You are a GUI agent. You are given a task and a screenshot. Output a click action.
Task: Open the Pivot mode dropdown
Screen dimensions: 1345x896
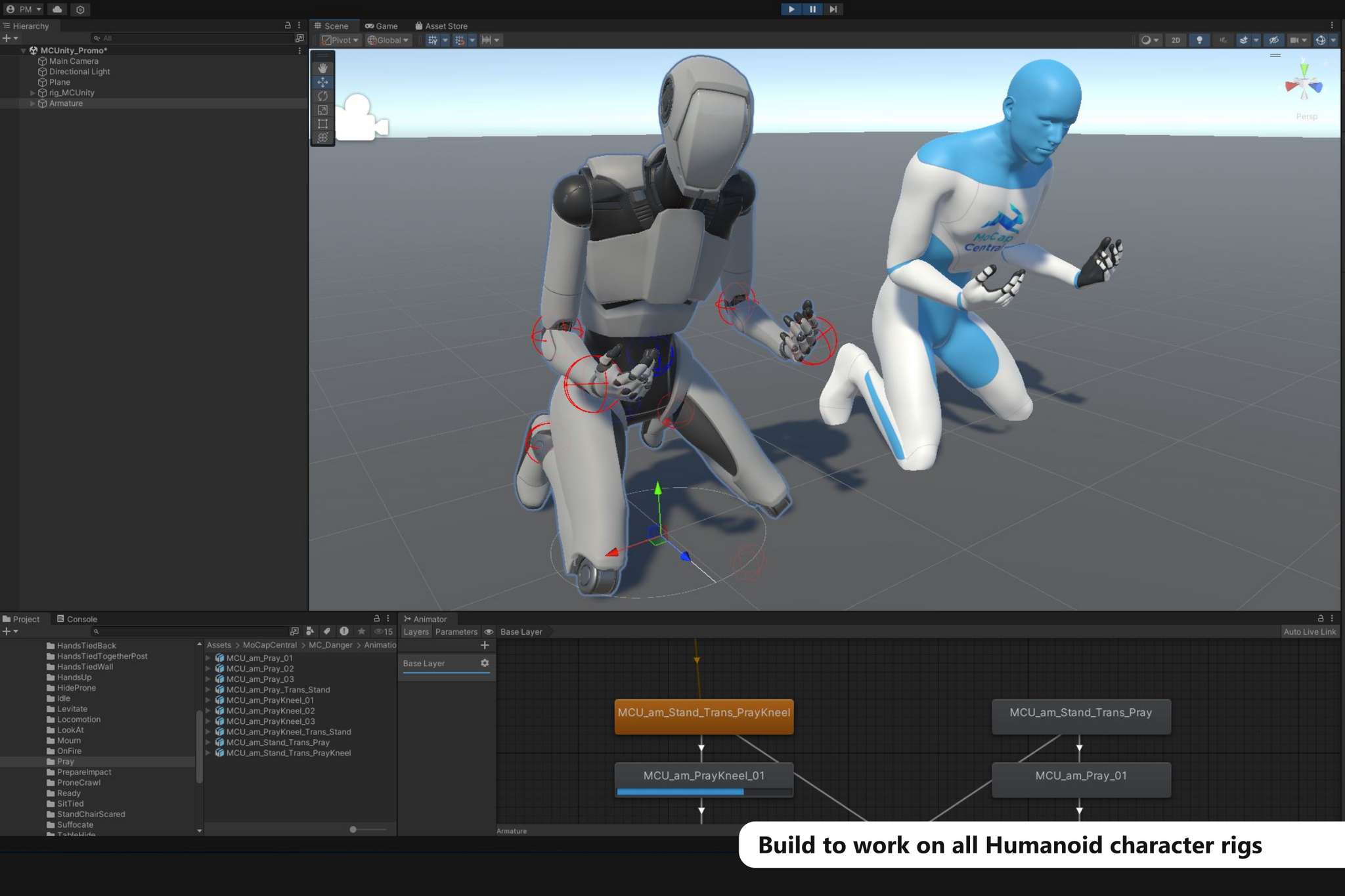[x=339, y=40]
